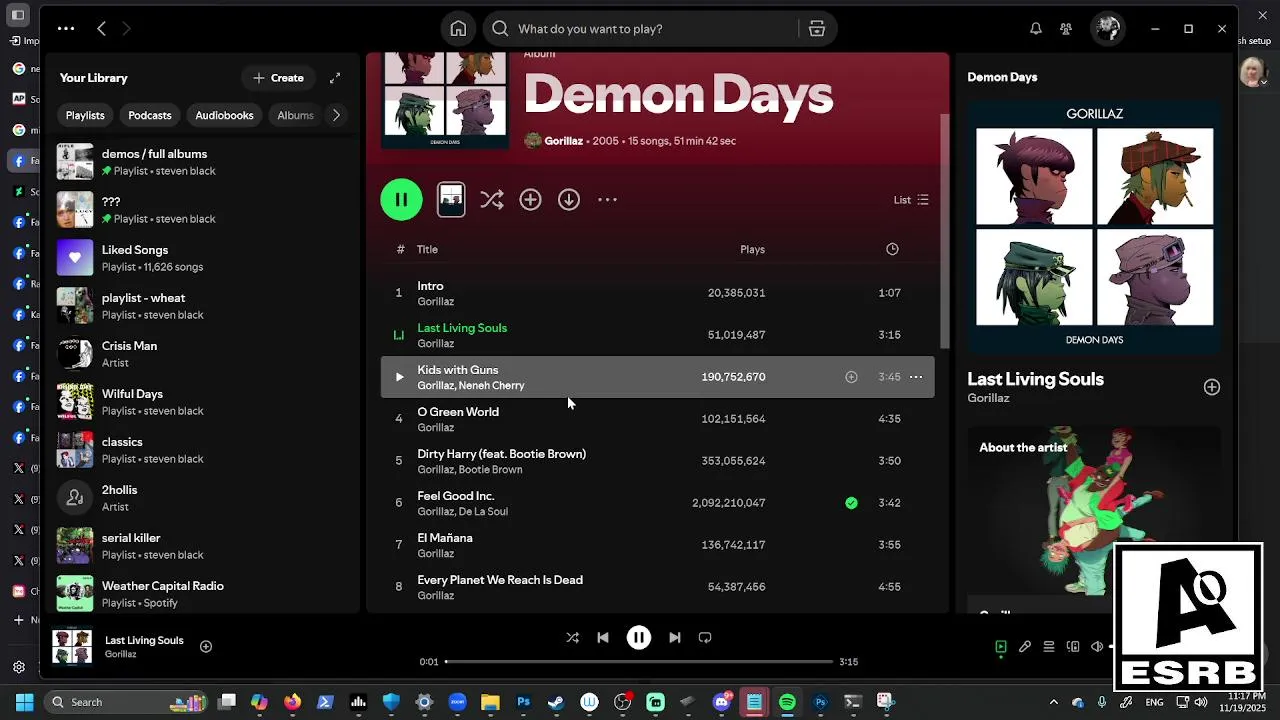The width and height of the screenshot is (1280, 720).
Task: Skip to the next track
Action: pyautogui.click(x=675, y=638)
